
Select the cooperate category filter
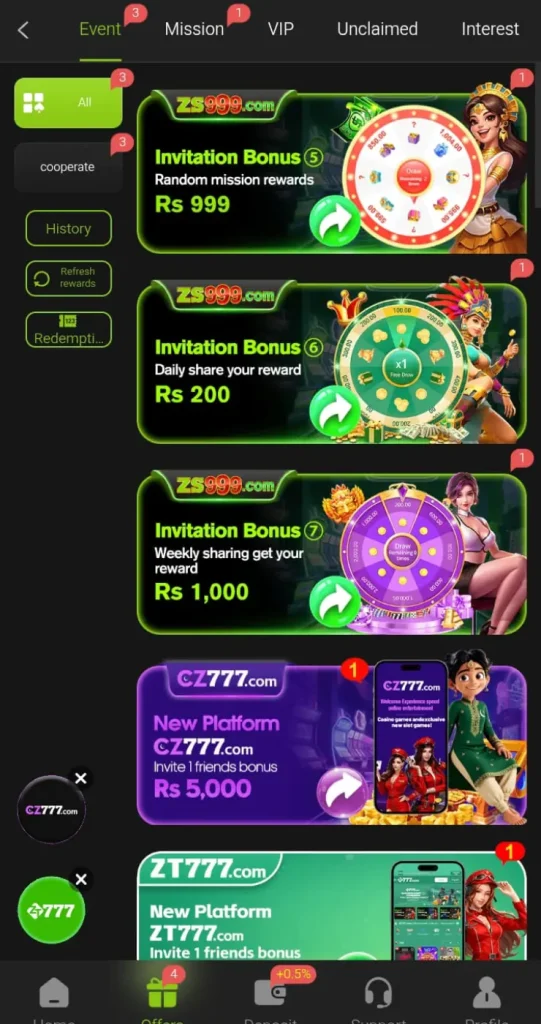tap(68, 167)
